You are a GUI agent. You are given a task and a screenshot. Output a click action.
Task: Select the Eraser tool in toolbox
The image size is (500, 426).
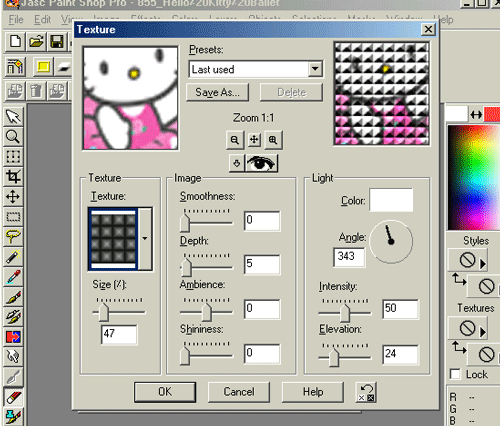pos(13,397)
